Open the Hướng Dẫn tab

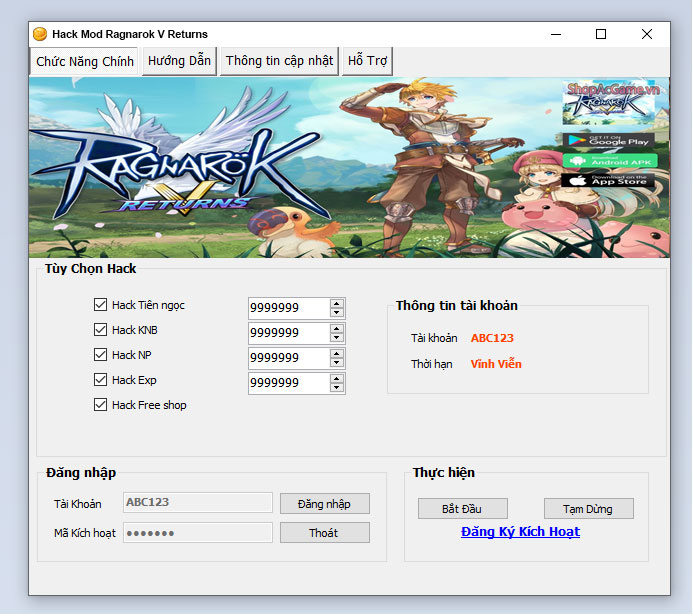click(179, 61)
